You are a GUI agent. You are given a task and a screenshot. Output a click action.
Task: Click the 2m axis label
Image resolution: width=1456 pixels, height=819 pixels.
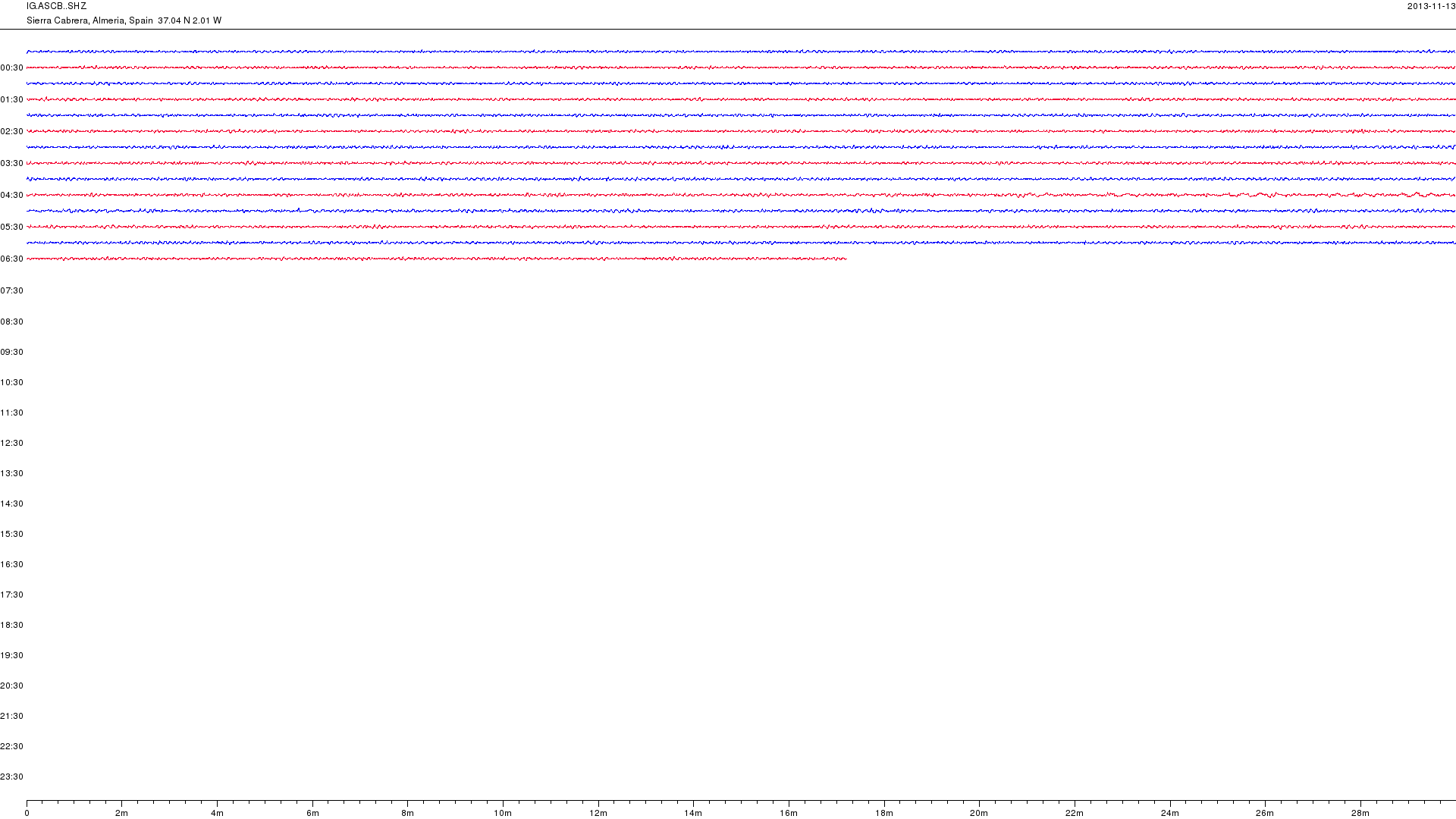122,813
